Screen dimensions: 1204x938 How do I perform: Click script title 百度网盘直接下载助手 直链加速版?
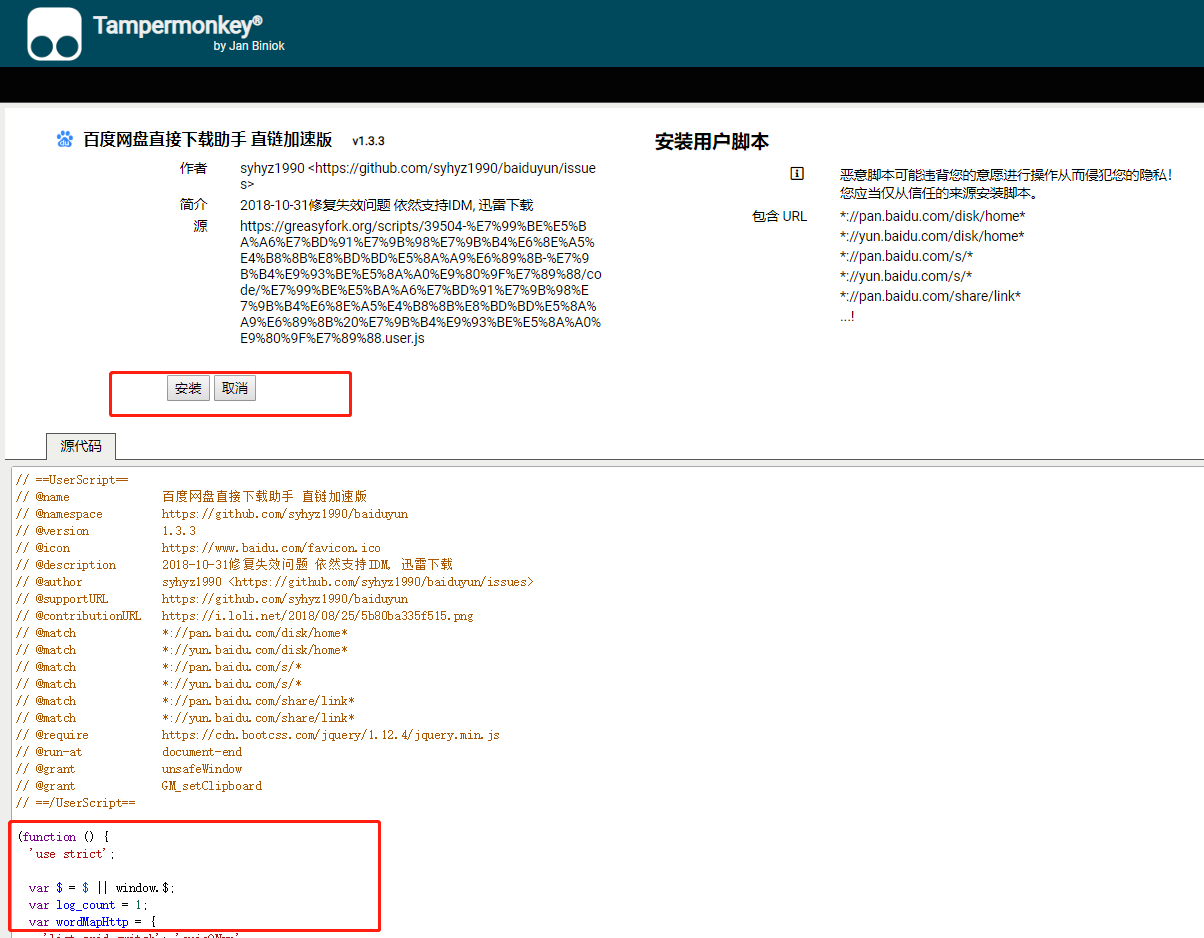[x=207, y=139]
